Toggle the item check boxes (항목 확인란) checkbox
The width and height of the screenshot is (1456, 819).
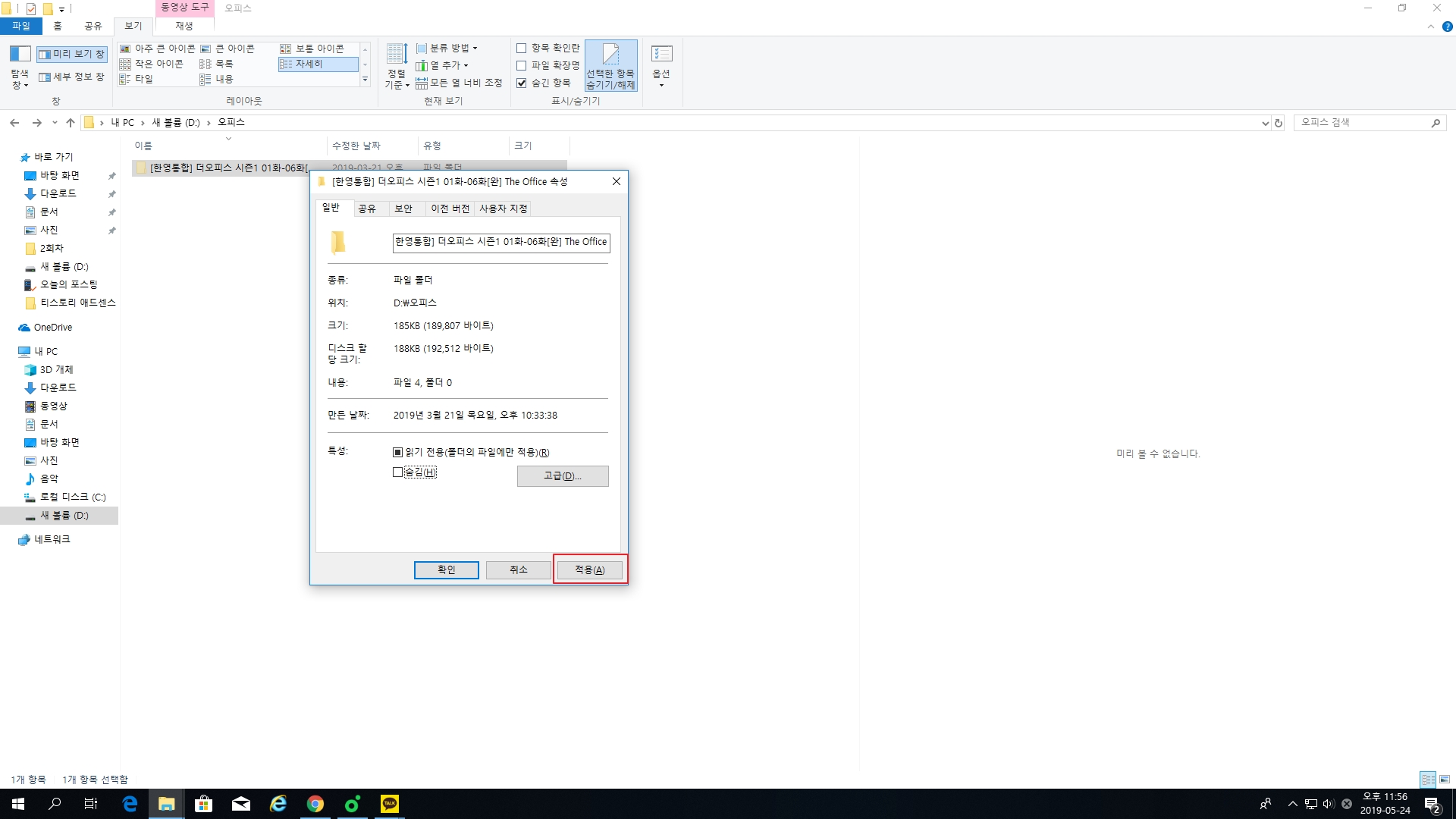pos(522,49)
